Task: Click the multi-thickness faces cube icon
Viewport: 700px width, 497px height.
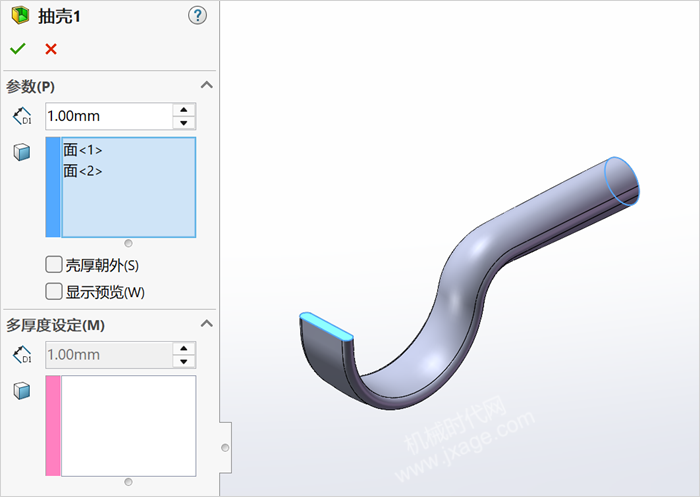Action: pyautogui.click(x=22, y=390)
